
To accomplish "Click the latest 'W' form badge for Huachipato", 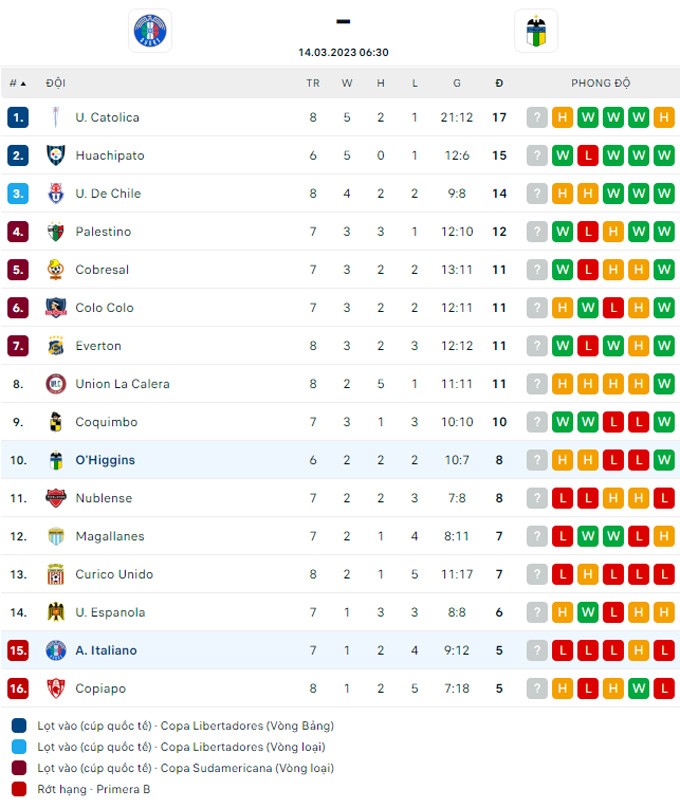I will point(664,155).
